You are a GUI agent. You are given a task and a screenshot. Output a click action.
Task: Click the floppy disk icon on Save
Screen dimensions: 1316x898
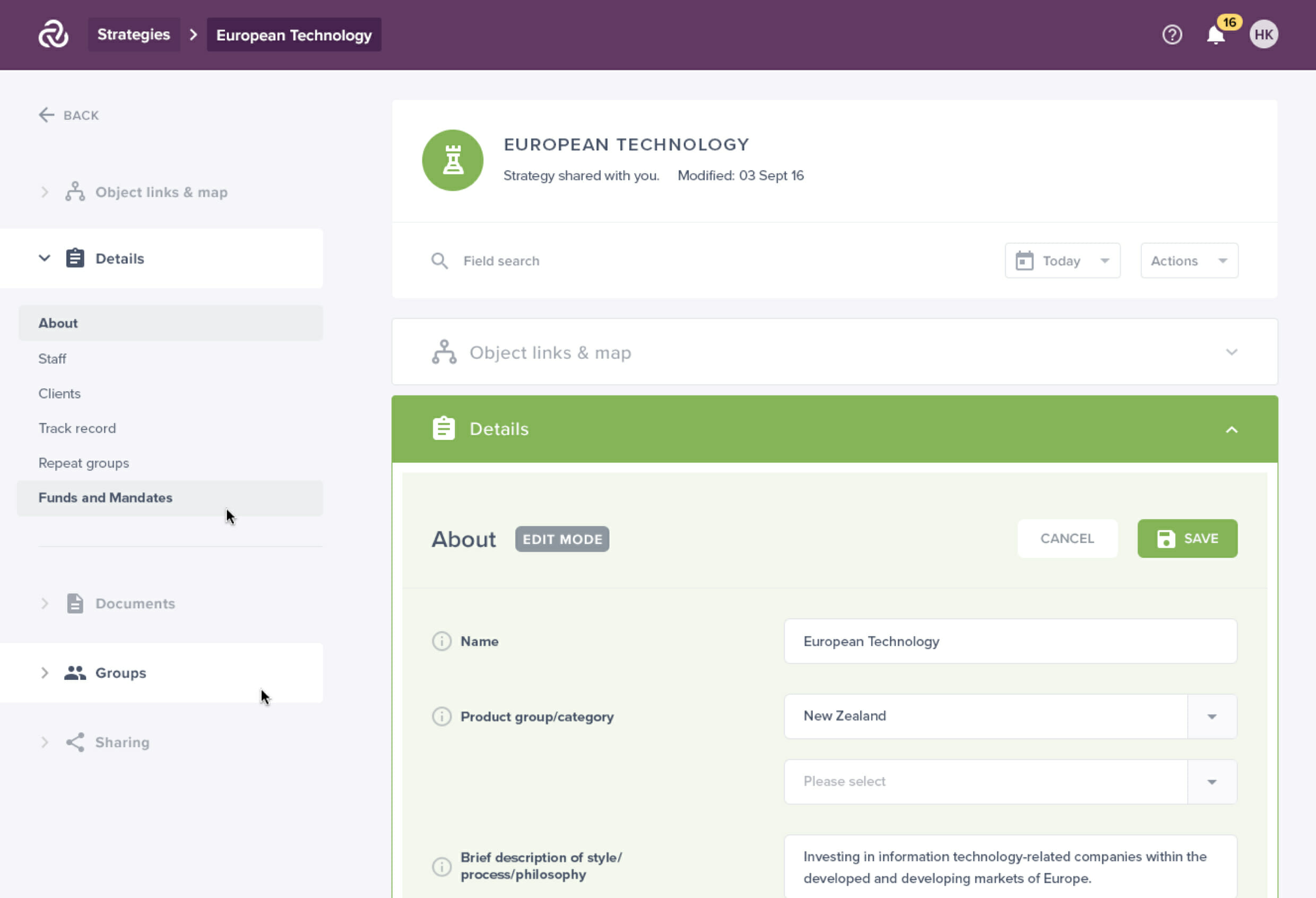(x=1165, y=539)
